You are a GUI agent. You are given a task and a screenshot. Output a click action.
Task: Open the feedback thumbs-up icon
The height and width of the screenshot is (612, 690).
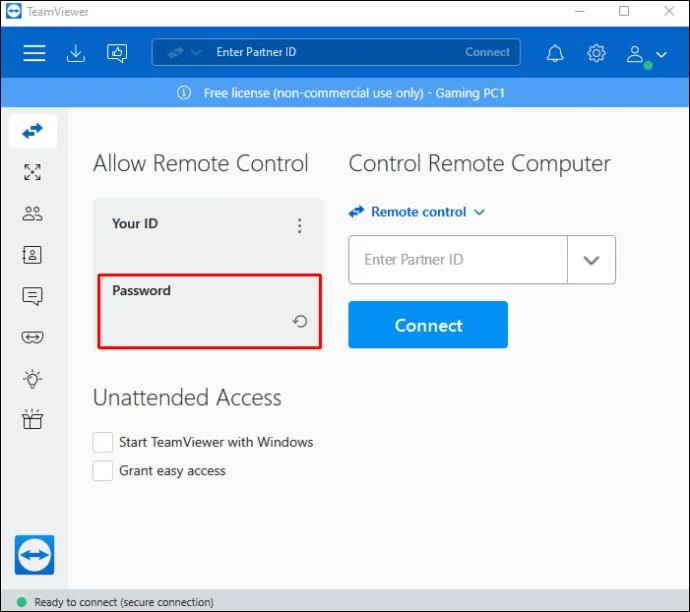pyautogui.click(x=117, y=53)
